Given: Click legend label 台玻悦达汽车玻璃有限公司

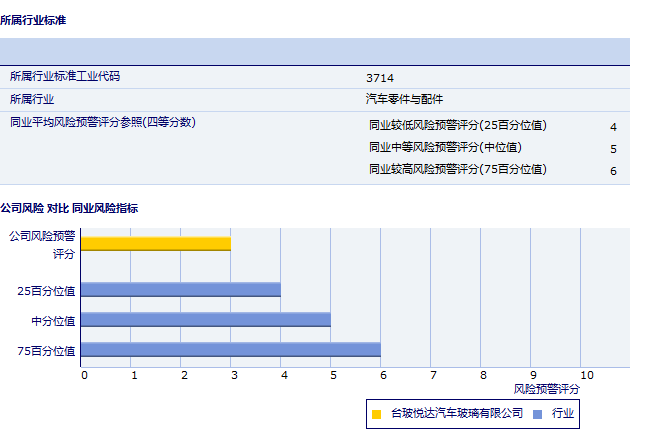Looking at the screenshot, I should click(x=457, y=412).
